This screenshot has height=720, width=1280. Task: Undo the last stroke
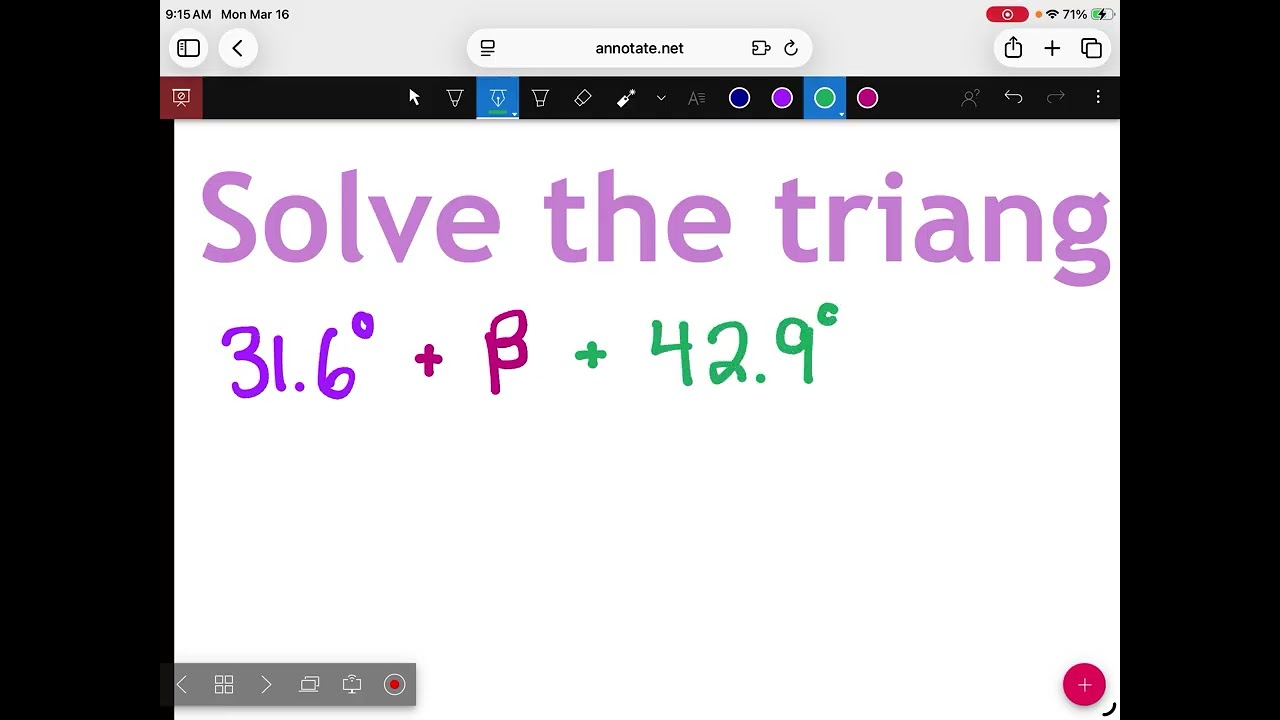click(x=1013, y=97)
